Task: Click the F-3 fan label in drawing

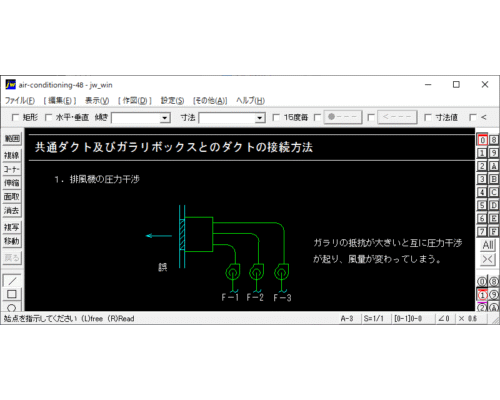Action: [x=282, y=297]
